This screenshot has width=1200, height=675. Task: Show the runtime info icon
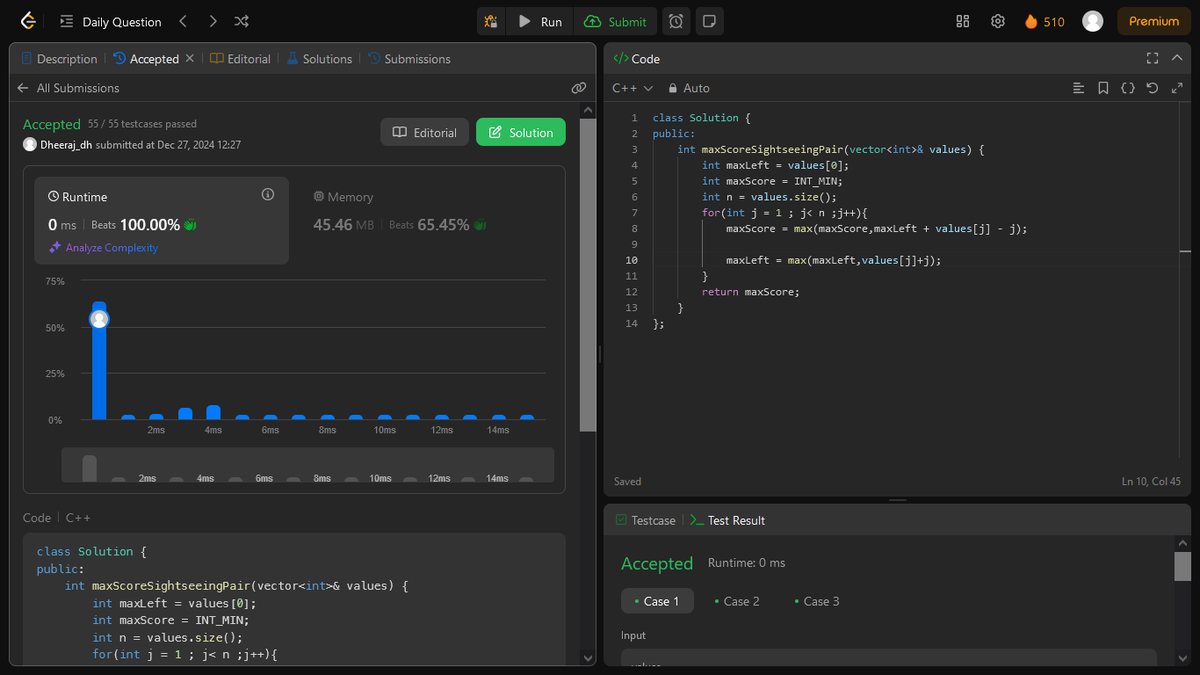268,195
